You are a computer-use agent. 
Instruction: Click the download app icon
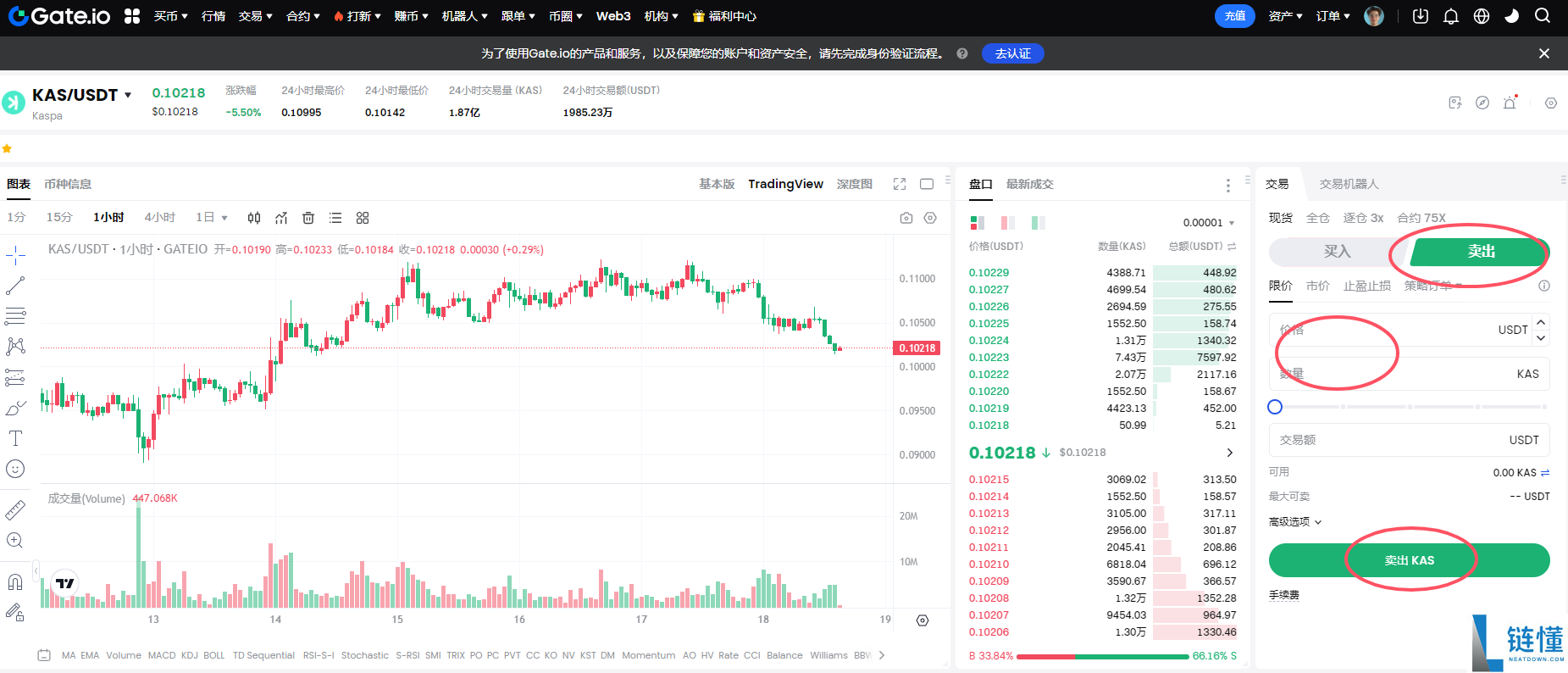click(x=1421, y=16)
